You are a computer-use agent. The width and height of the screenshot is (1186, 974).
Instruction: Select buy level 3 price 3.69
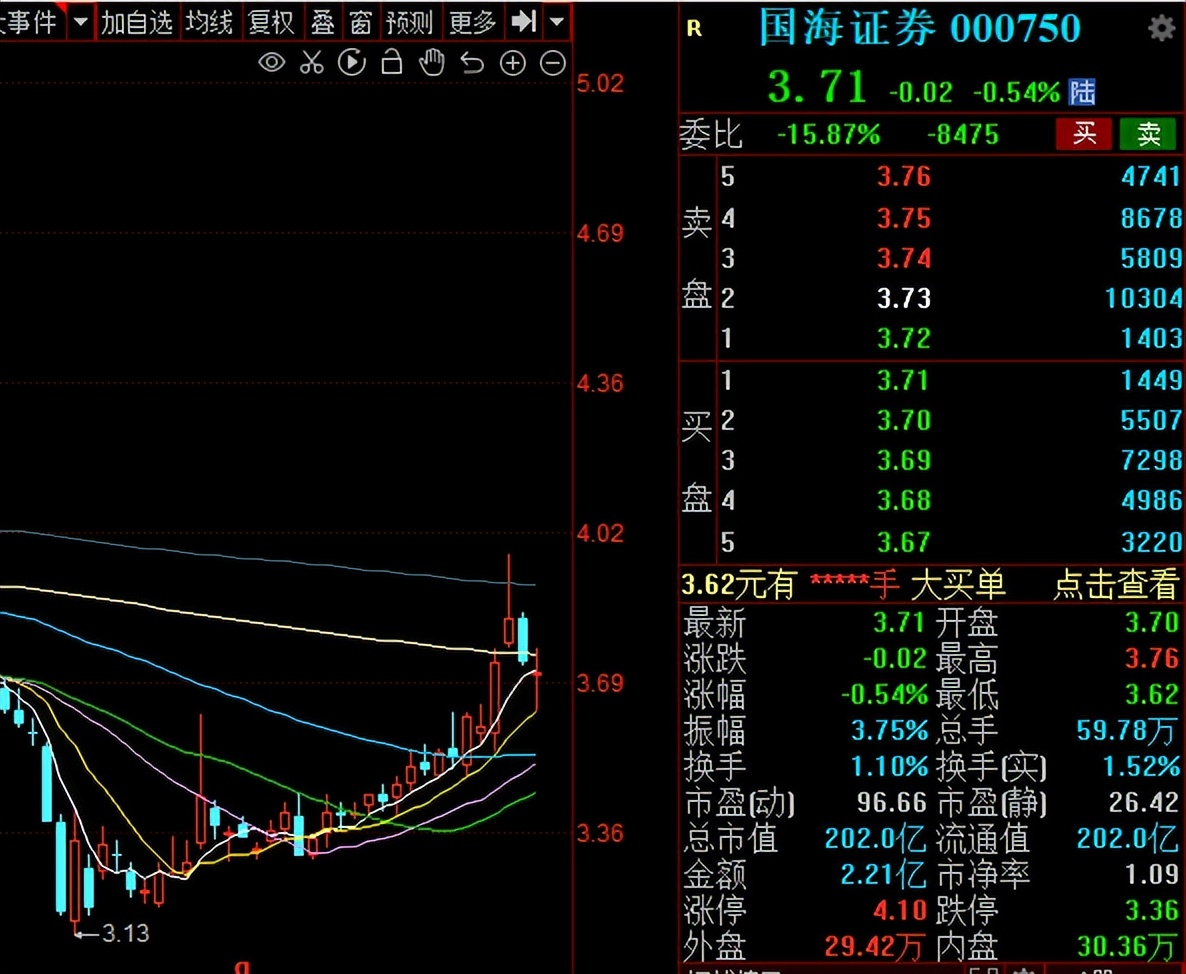(x=904, y=460)
